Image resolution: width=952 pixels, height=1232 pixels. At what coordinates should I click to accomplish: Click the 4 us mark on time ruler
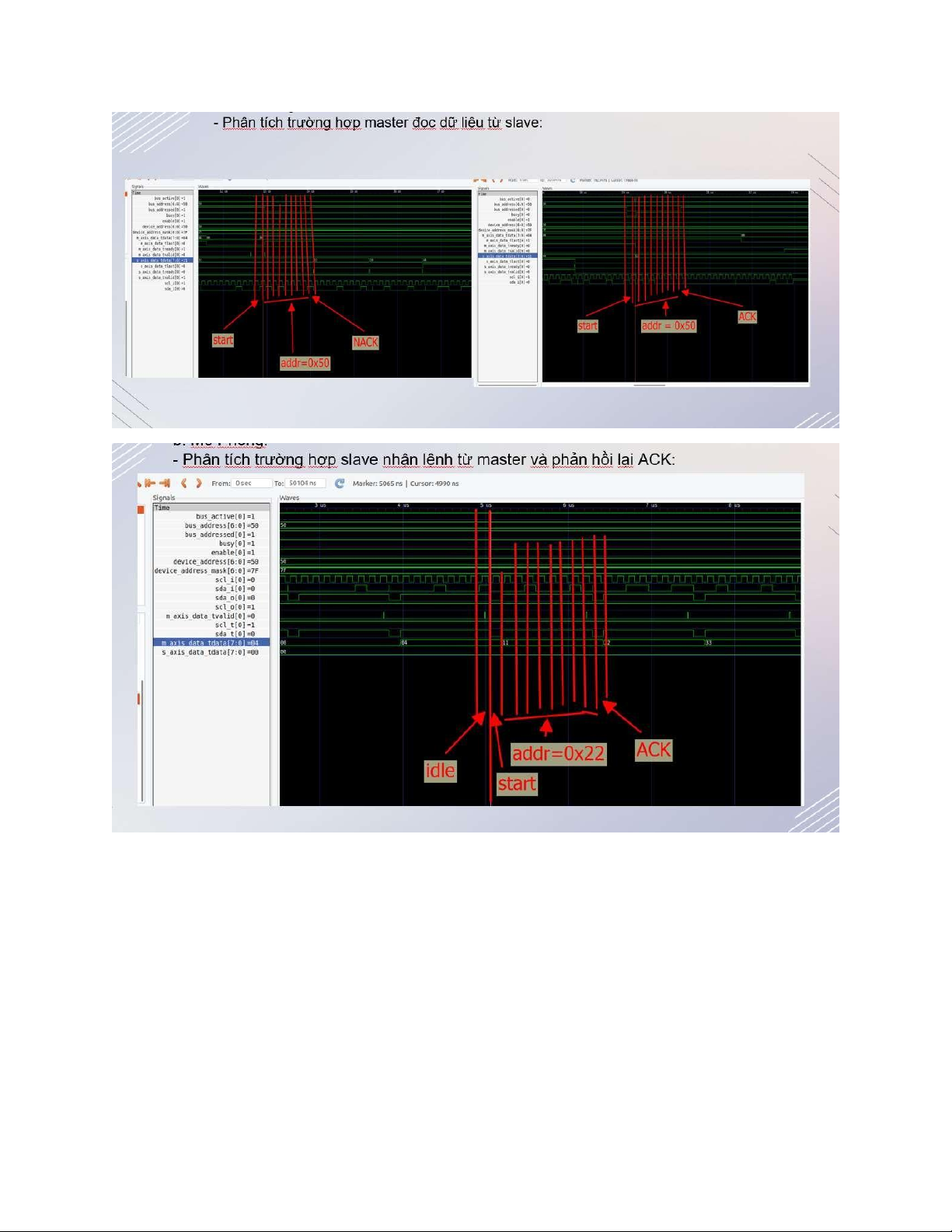tap(403, 506)
